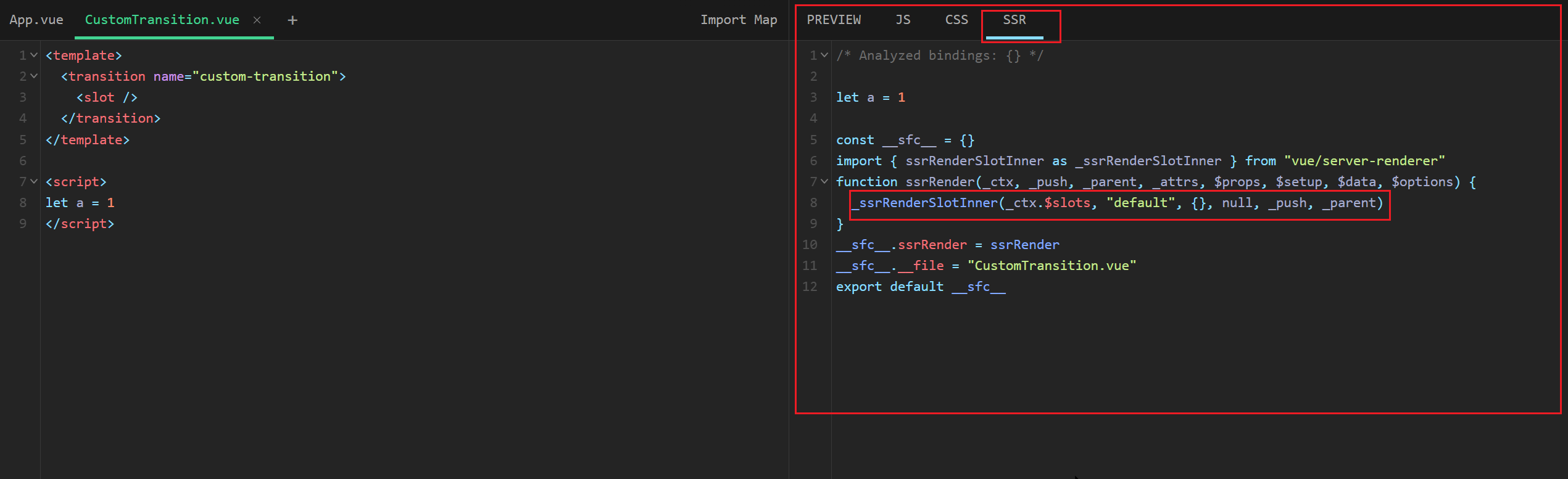Click 'const __sfc__ = {}' in output
This screenshot has height=479, width=1568.
click(x=905, y=140)
